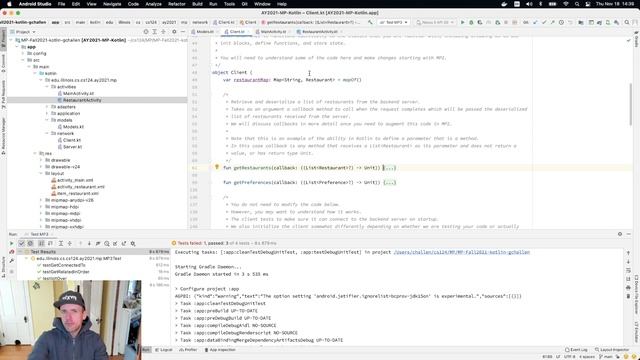Viewport: 640px width, 360px height.
Task: Select Server.kt in the network package
Action: coord(72,147)
